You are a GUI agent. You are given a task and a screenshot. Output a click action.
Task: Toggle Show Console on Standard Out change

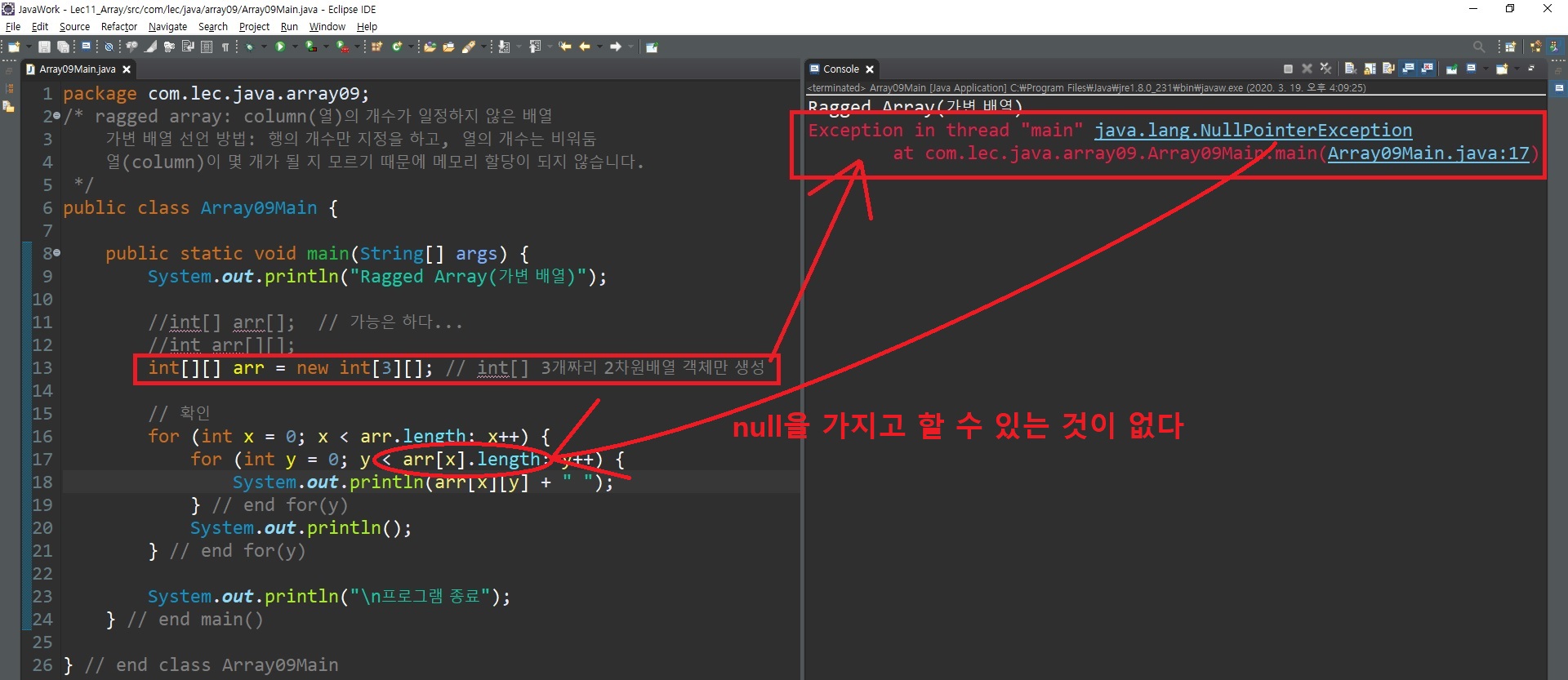pyautogui.click(x=1408, y=69)
